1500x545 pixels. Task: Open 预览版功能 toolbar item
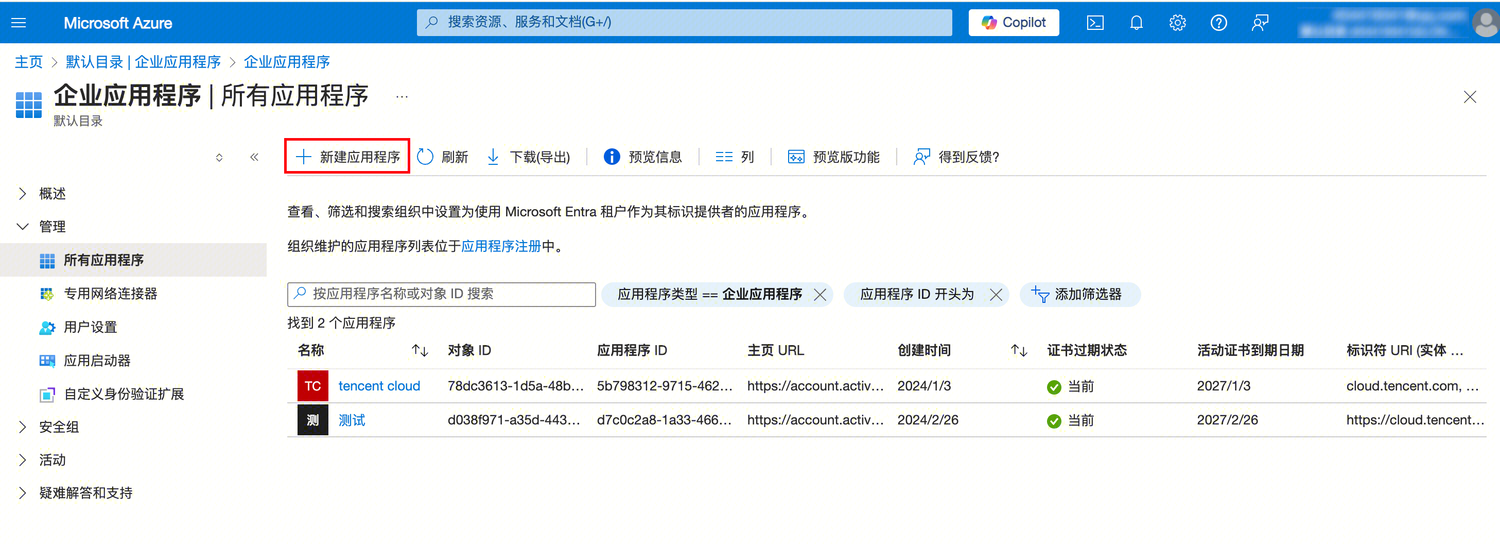pyautogui.click(x=834, y=157)
